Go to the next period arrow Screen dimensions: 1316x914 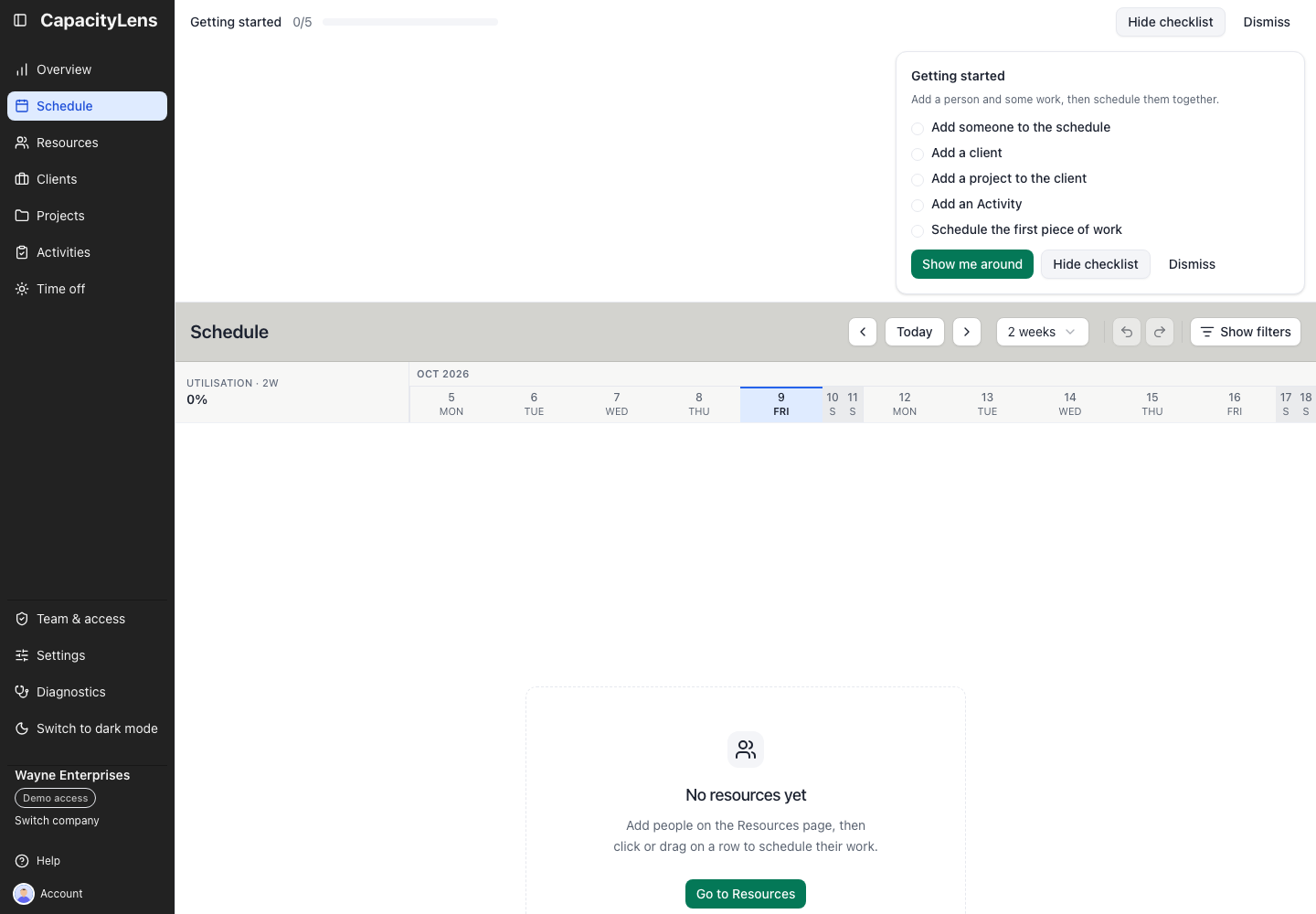(x=967, y=332)
